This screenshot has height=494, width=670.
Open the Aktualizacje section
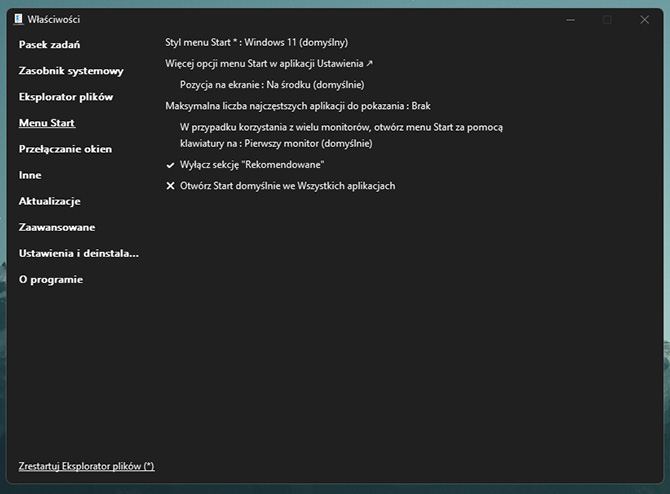50,201
